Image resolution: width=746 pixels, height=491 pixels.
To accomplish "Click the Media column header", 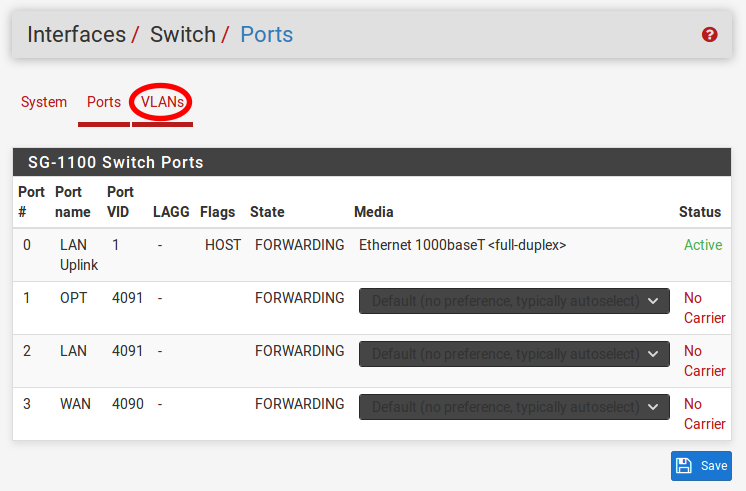I will tap(373, 212).
